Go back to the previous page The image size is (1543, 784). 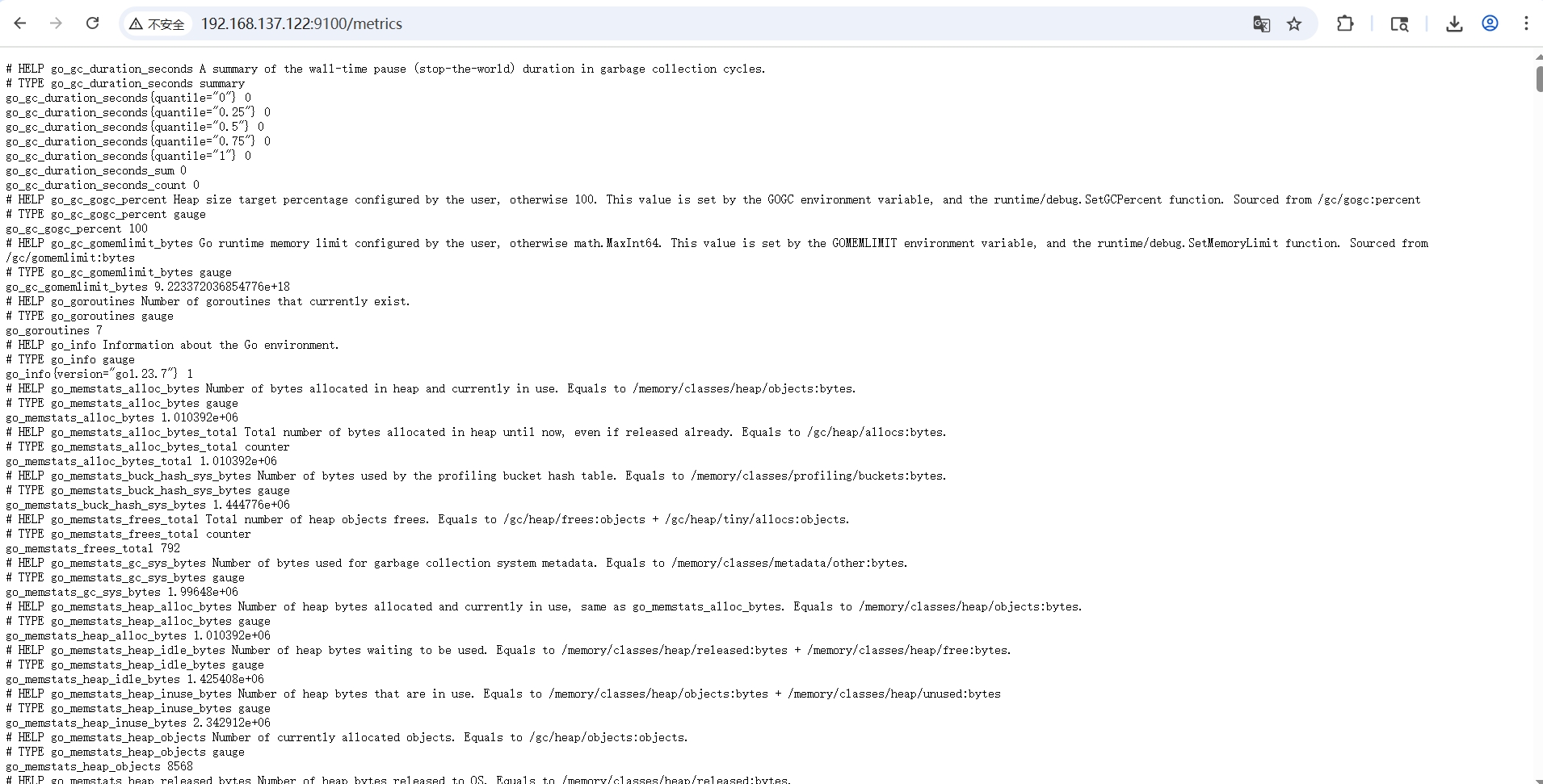(x=20, y=23)
